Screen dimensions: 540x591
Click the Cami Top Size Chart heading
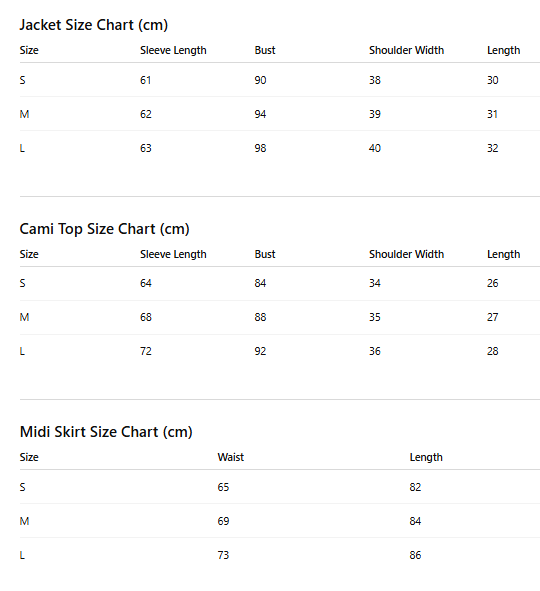tap(104, 229)
